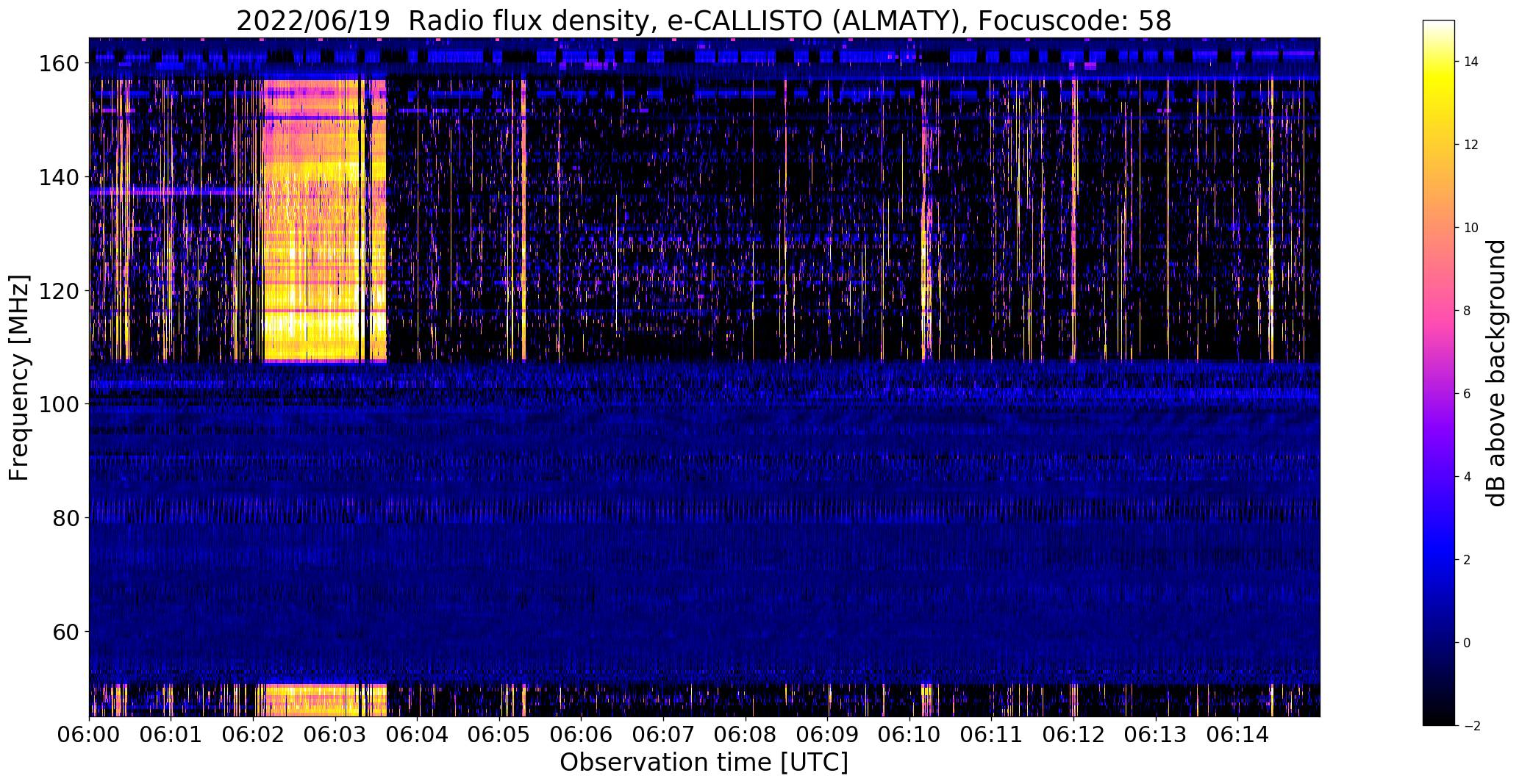1519x784 pixels.
Task: Click the 'Observation time [UTC]' x-axis label
Action: pos(704,763)
